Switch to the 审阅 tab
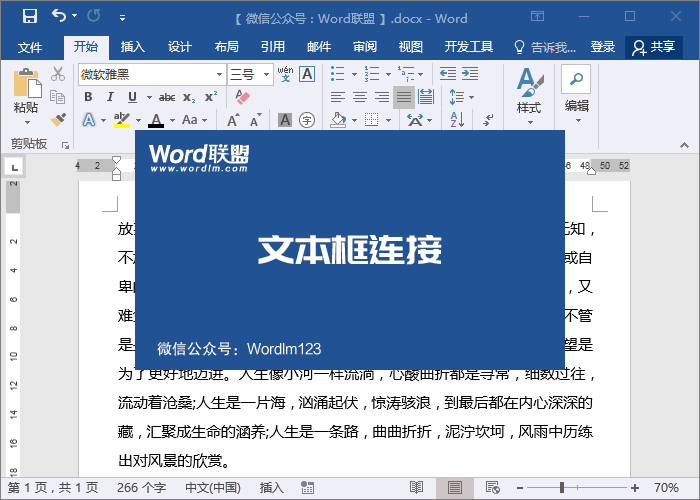Screen dimensions: 700x500 click(365, 47)
